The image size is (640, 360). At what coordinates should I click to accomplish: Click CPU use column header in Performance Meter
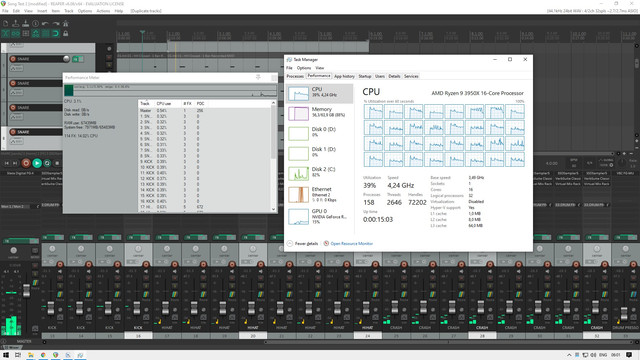pyautogui.click(x=164, y=104)
